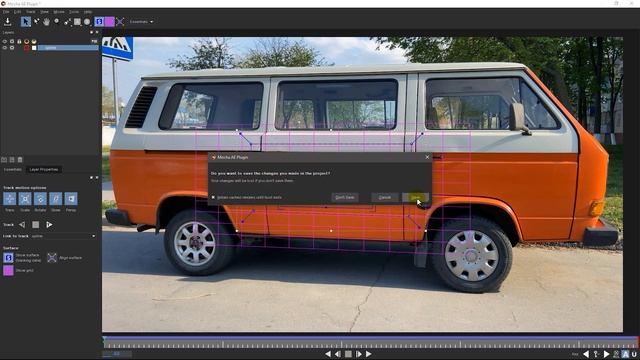Open the Edit menu
Image resolution: width=640 pixels, height=360 pixels.
click(18, 12)
